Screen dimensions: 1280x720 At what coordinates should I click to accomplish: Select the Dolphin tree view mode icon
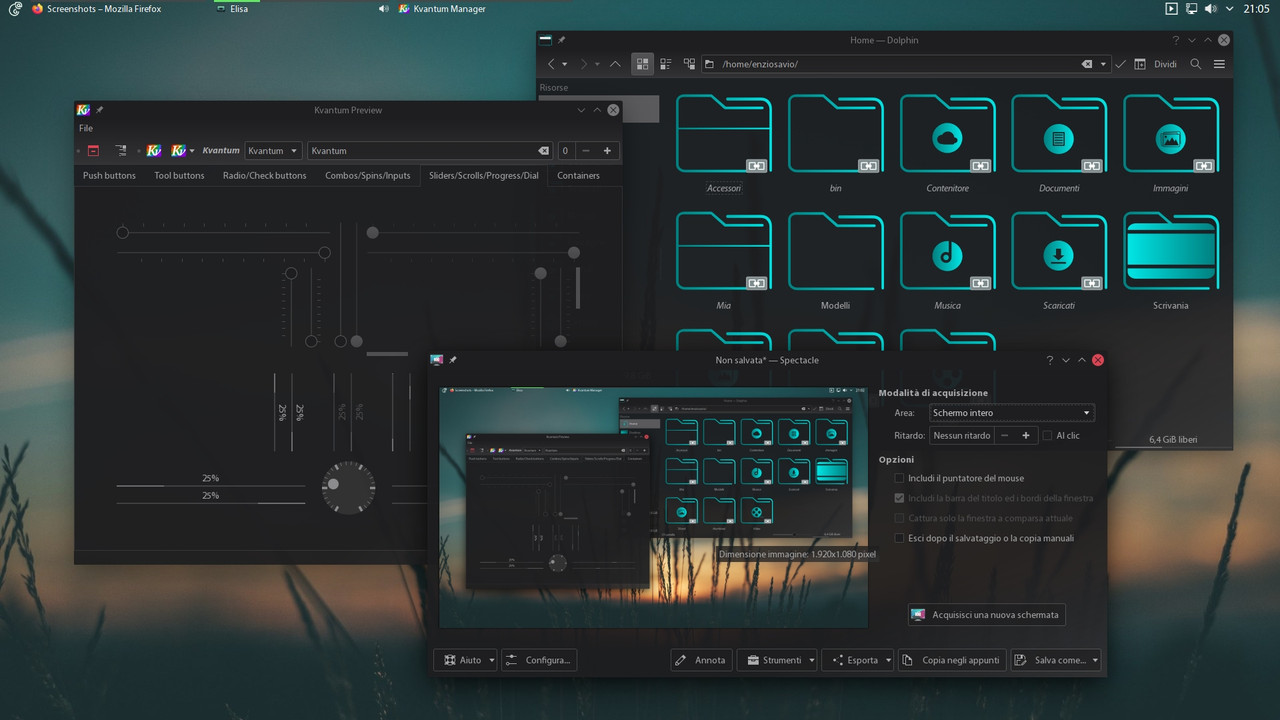tap(689, 63)
